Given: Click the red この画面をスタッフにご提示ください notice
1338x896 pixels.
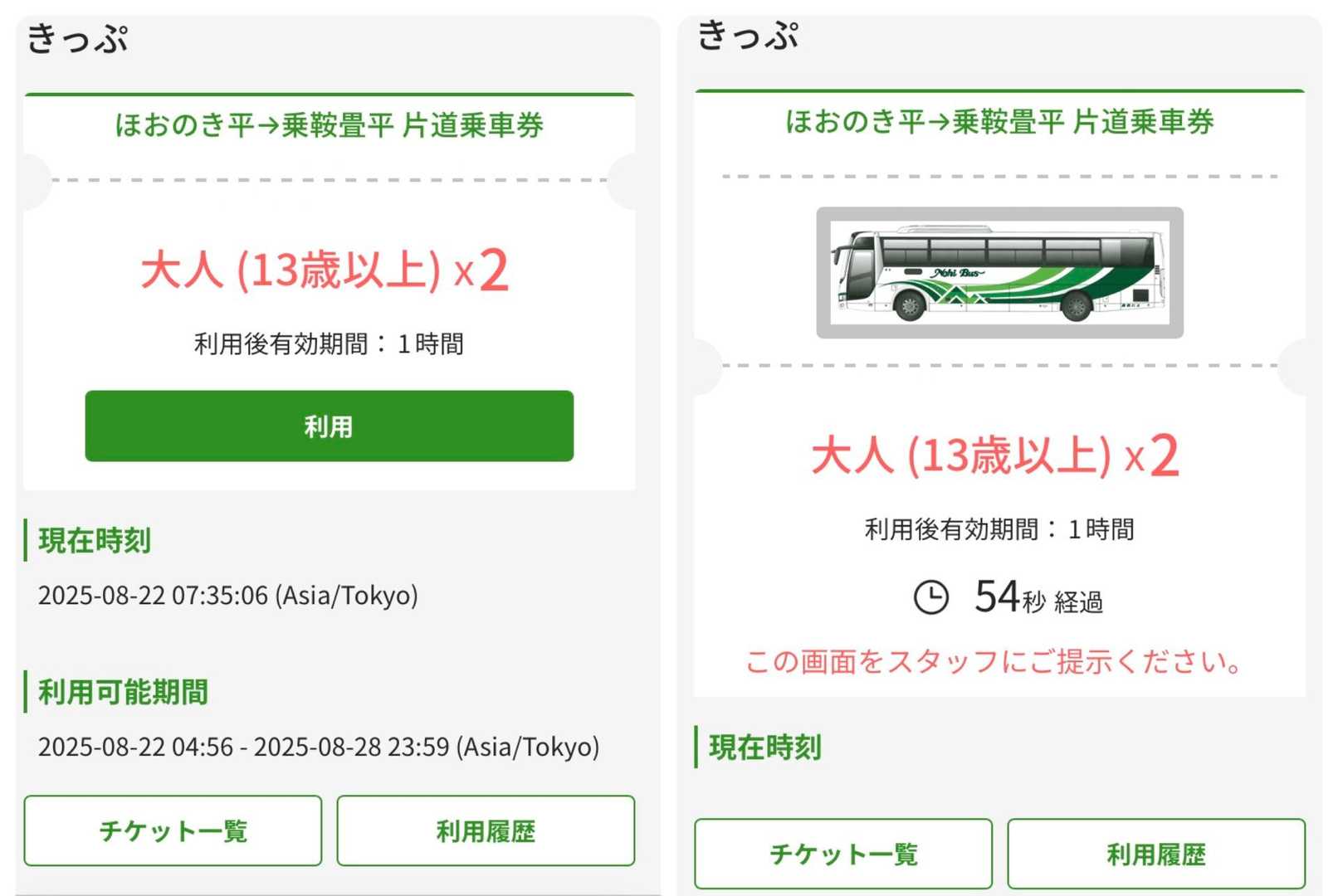Looking at the screenshot, I should 994,661.
